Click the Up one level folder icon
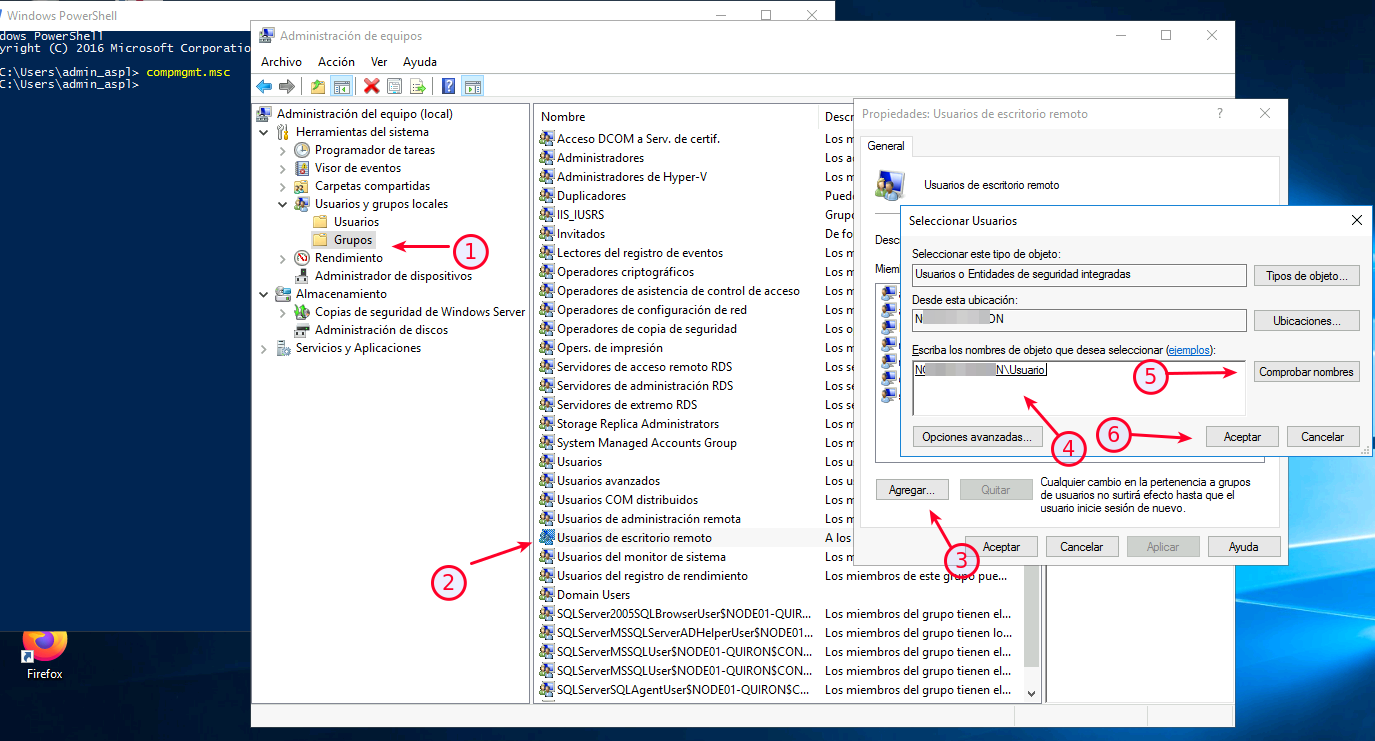This screenshot has width=1375, height=741. coord(318,87)
